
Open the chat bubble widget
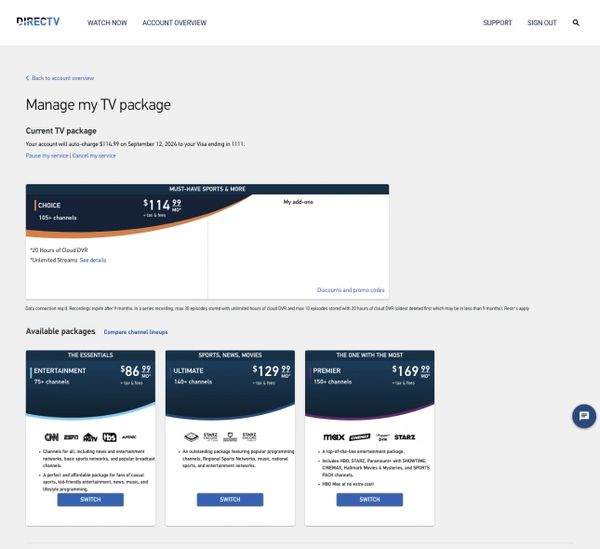click(x=583, y=416)
